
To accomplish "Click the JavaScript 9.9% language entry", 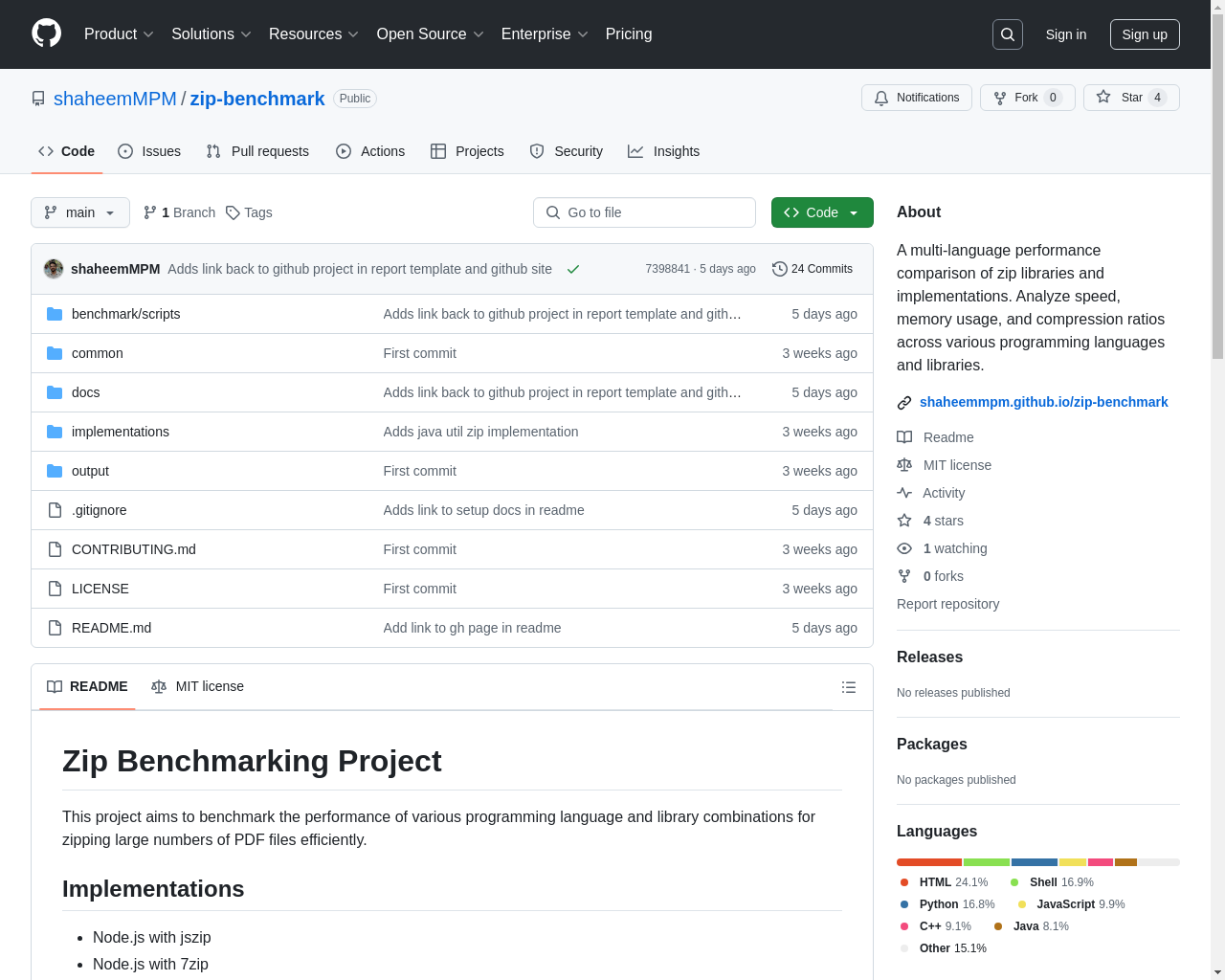I will pos(1071,904).
